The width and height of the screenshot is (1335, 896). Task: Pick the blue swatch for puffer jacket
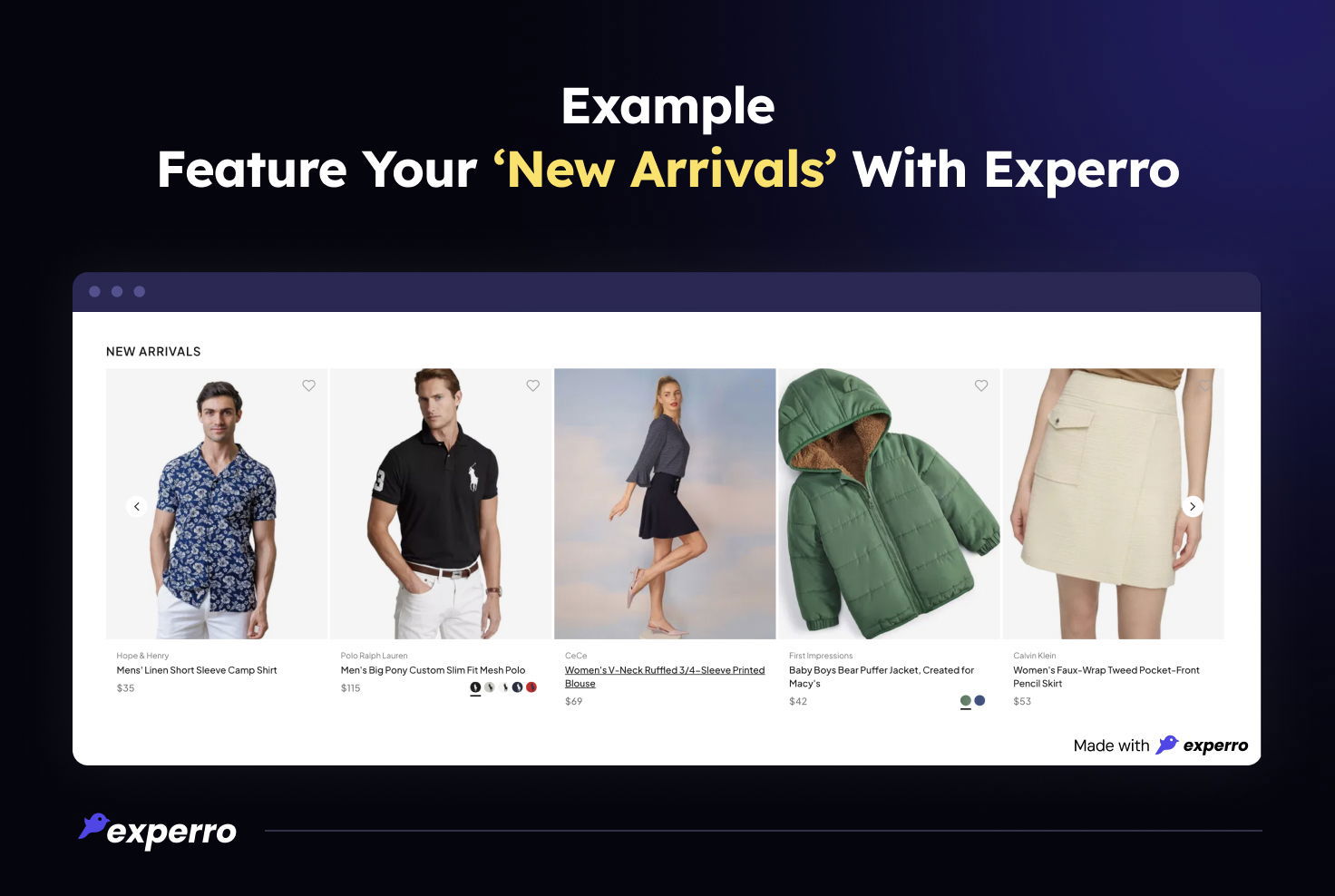979,700
